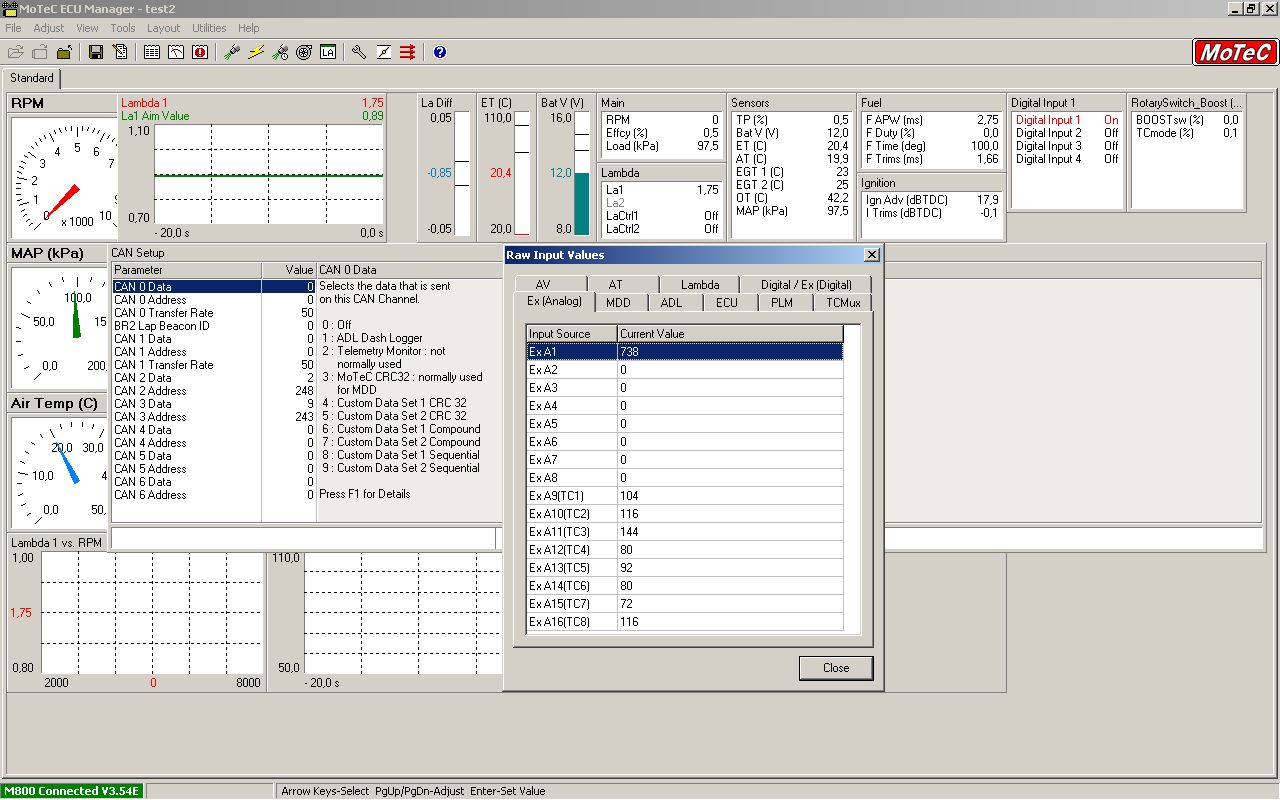Select the Standard layout tab
Screen dimensions: 1280x800
pyautogui.click(x=32, y=78)
